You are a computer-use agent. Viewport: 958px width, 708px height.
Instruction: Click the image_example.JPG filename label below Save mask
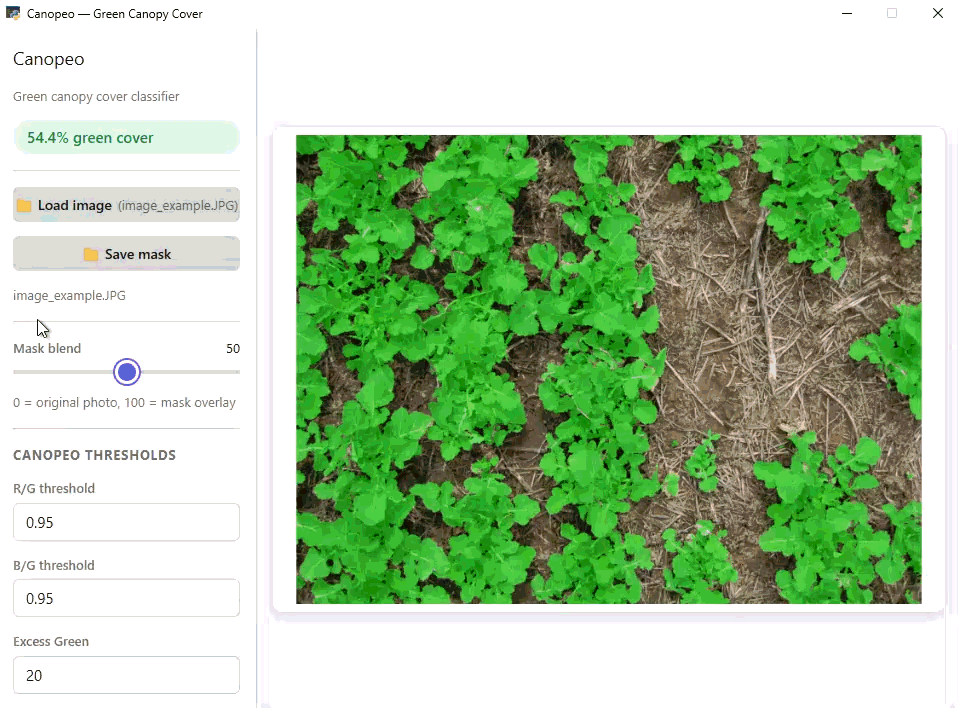click(x=70, y=296)
